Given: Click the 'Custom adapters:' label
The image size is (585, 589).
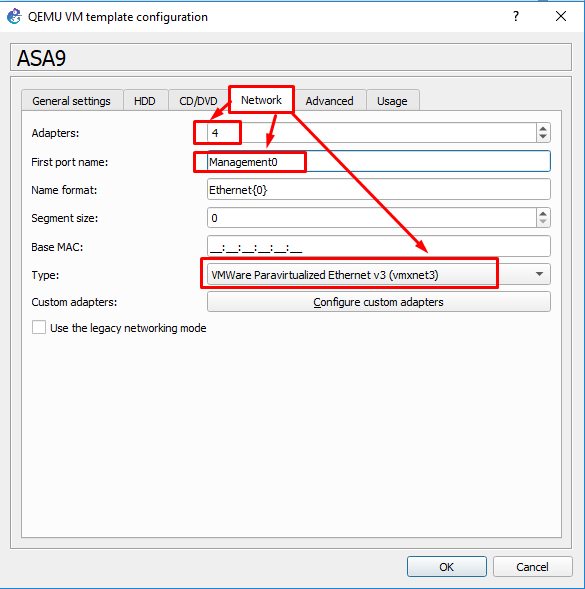Looking at the screenshot, I should [x=74, y=302].
